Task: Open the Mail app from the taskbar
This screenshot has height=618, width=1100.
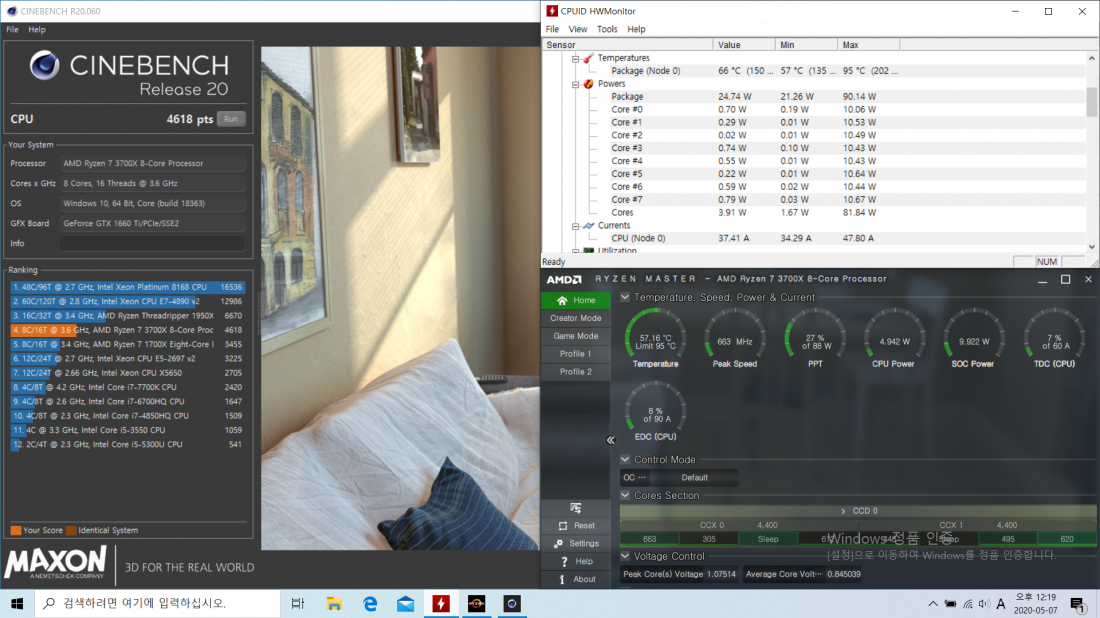Action: [x=405, y=604]
